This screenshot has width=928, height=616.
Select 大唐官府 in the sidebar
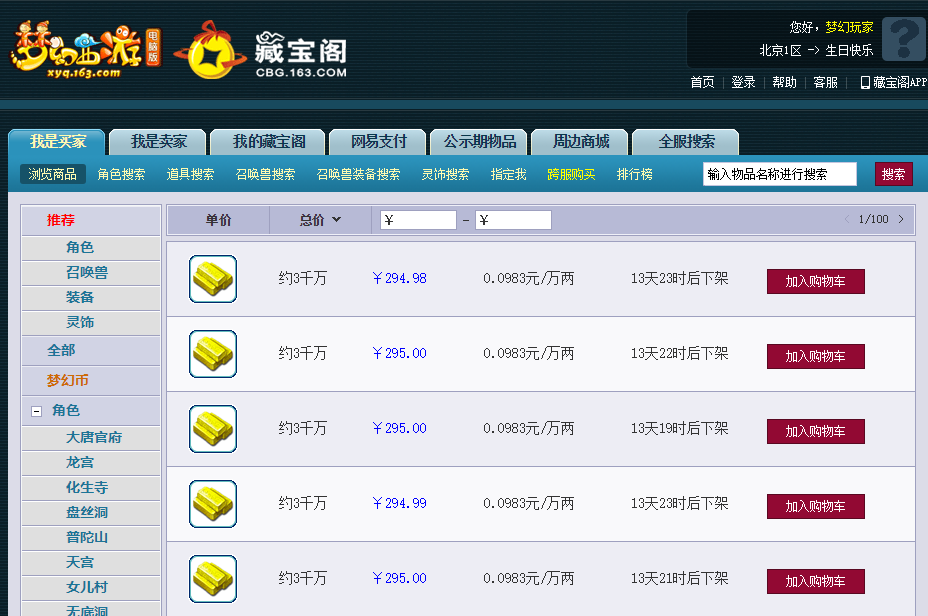(x=94, y=438)
